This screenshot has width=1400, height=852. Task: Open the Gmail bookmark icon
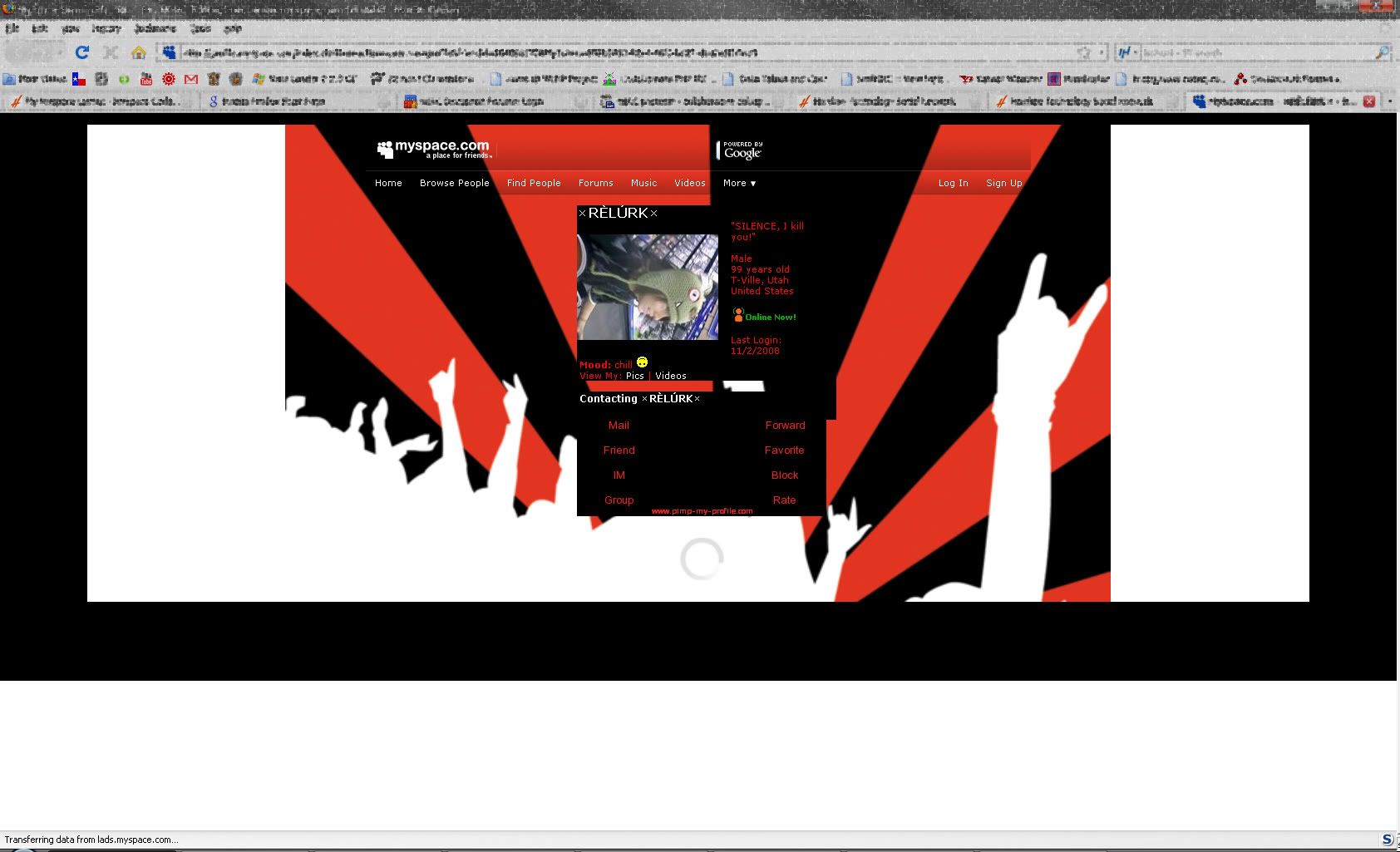coord(191,79)
